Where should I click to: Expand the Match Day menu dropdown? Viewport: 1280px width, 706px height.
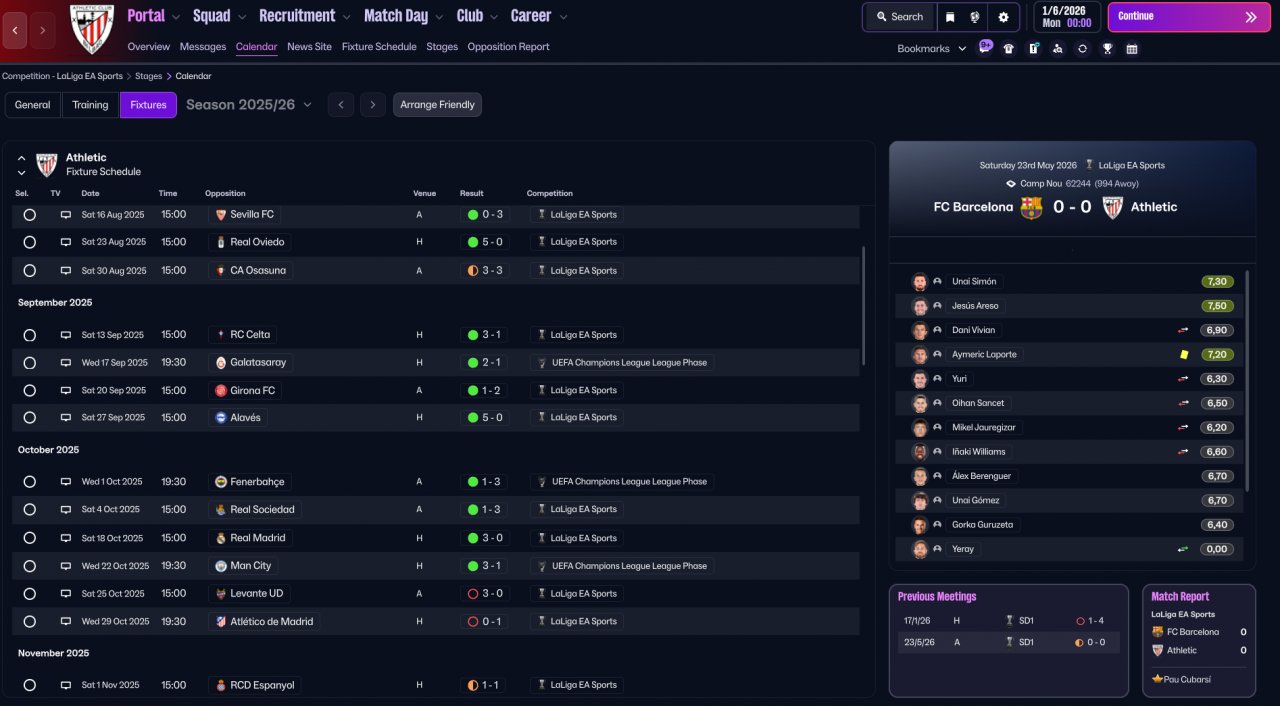[x=439, y=17]
